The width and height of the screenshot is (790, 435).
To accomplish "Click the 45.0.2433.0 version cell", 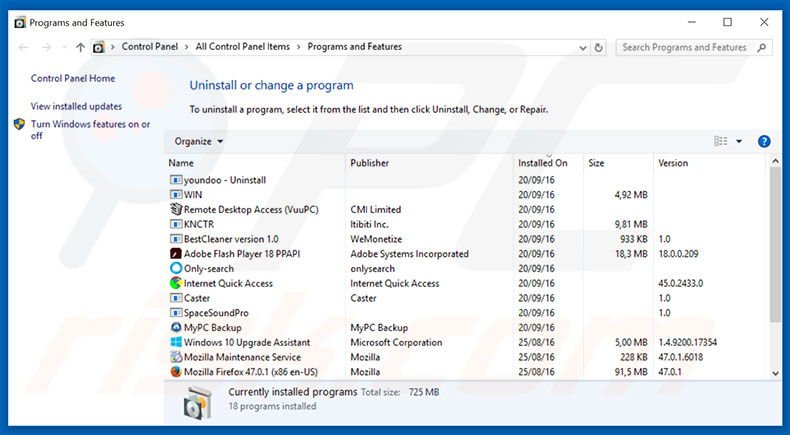I will point(681,283).
